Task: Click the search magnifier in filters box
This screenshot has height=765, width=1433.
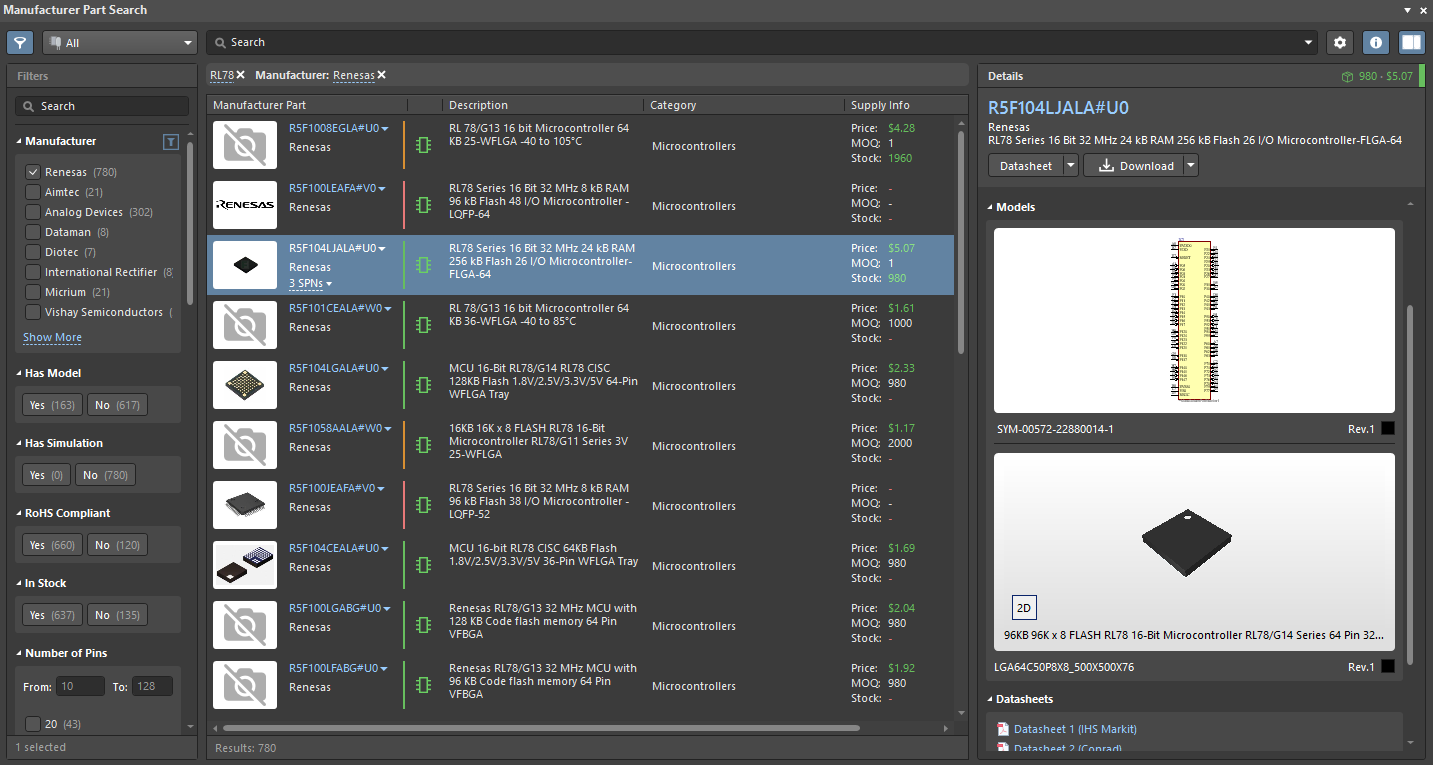Action: pos(28,106)
